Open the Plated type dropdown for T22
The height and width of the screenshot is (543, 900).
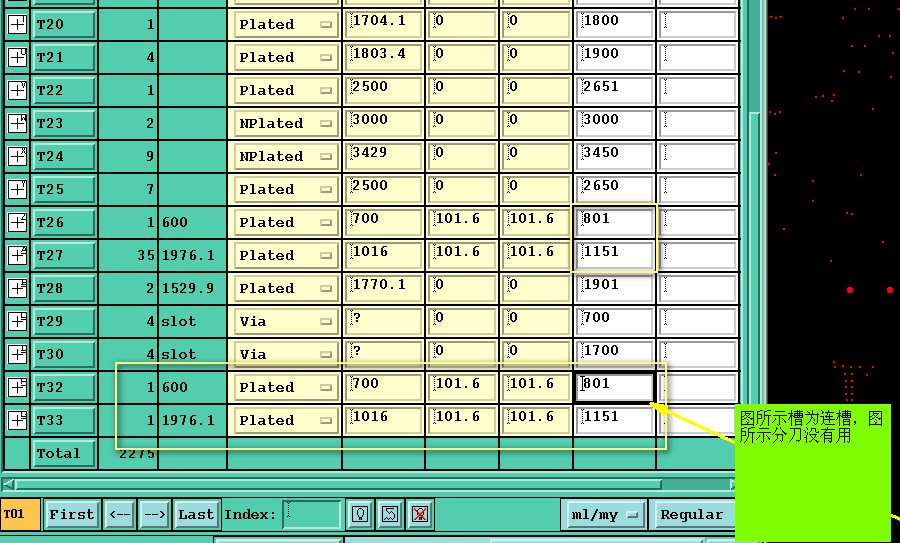[285, 91]
